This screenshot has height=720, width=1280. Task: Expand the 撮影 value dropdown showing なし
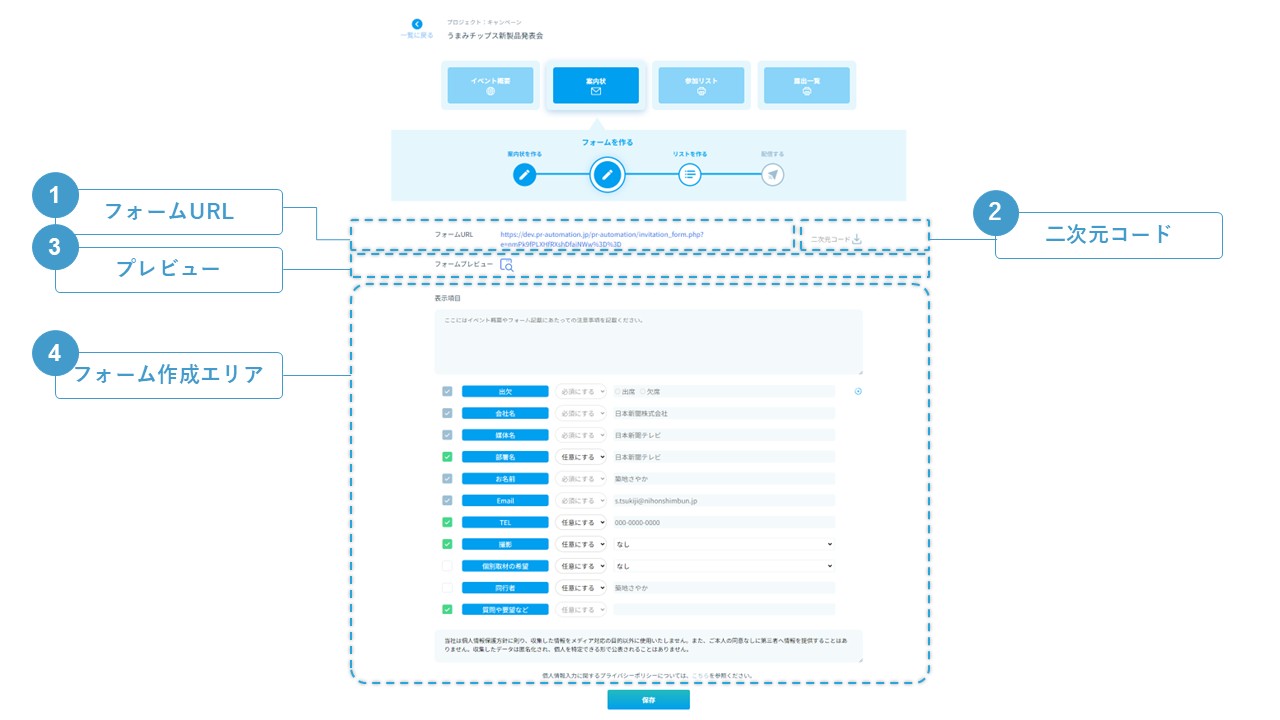tap(723, 544)
